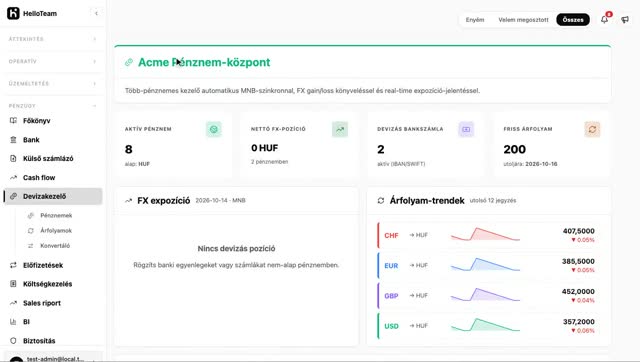Image resolution: width=640 pixels, height=362 pixels.
Task: Expand the ÜZEMELTETÉS section
Action: click(x=52, y=84)
